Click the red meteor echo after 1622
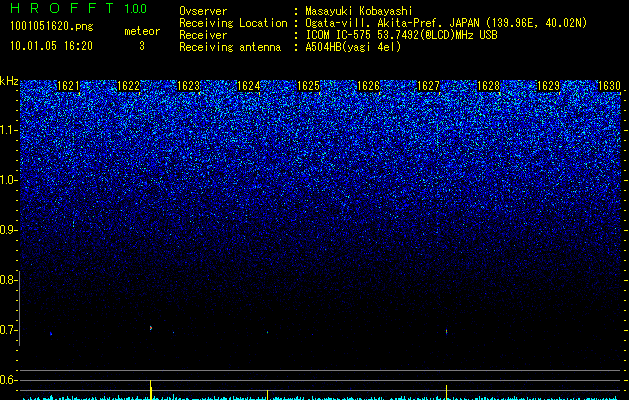This screenshot has height=400, width=629. point(151,328)
